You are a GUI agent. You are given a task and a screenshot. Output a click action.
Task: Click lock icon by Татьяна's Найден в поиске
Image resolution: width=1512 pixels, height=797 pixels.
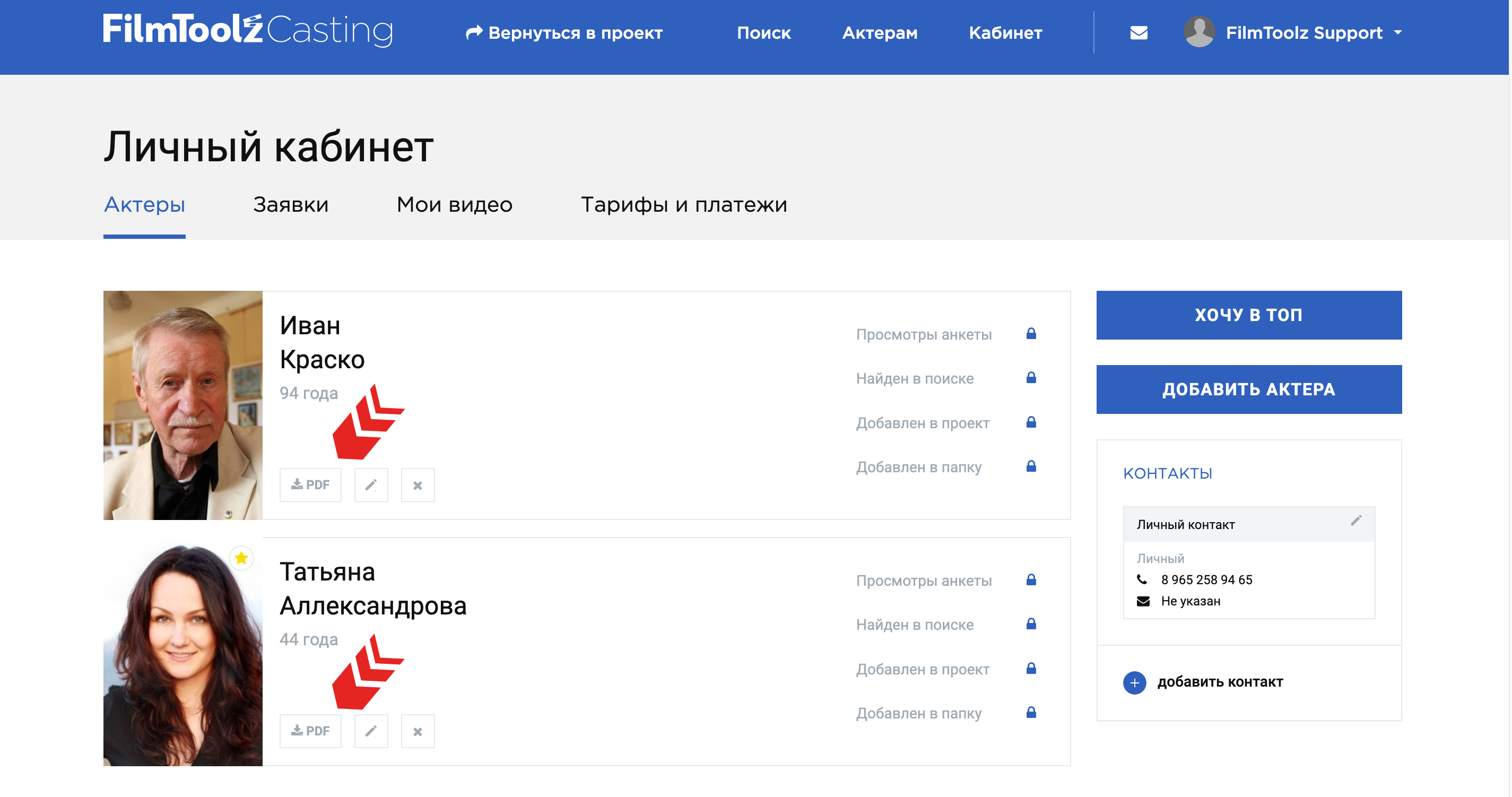(1031, 624)
